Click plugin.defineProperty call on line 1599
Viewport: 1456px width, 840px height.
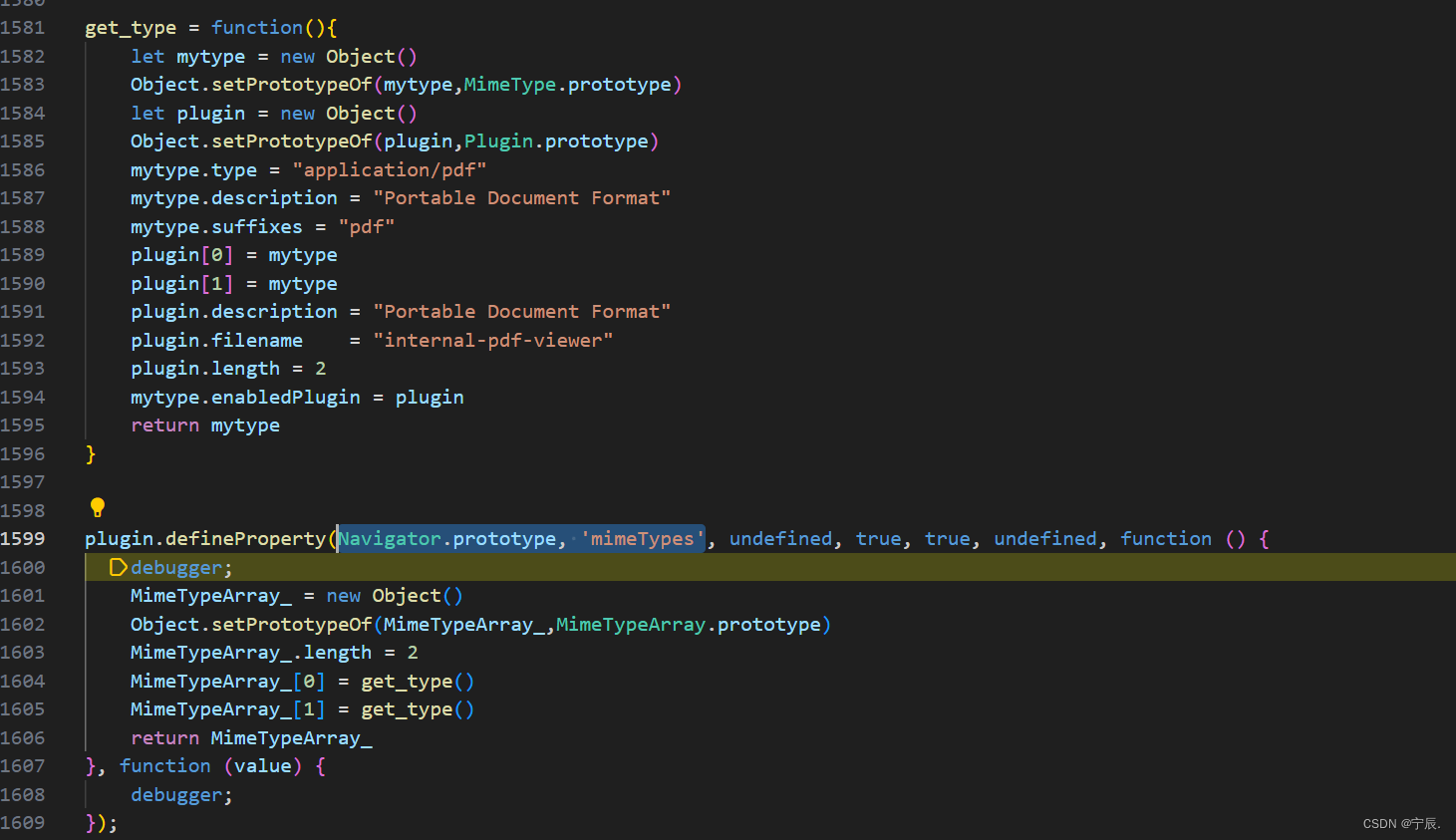tap(205, 539)
